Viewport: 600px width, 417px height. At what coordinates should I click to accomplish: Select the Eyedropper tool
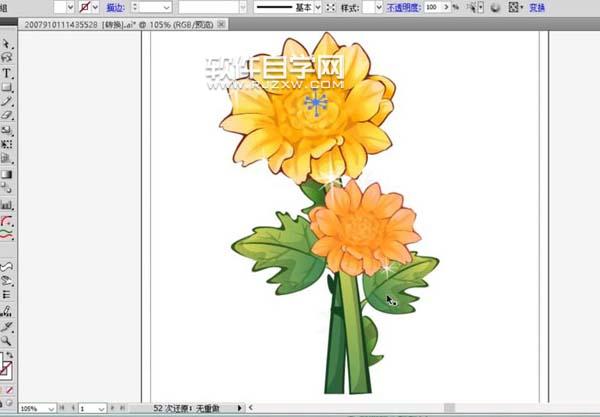pyautogui.click(x=6, y=326)
